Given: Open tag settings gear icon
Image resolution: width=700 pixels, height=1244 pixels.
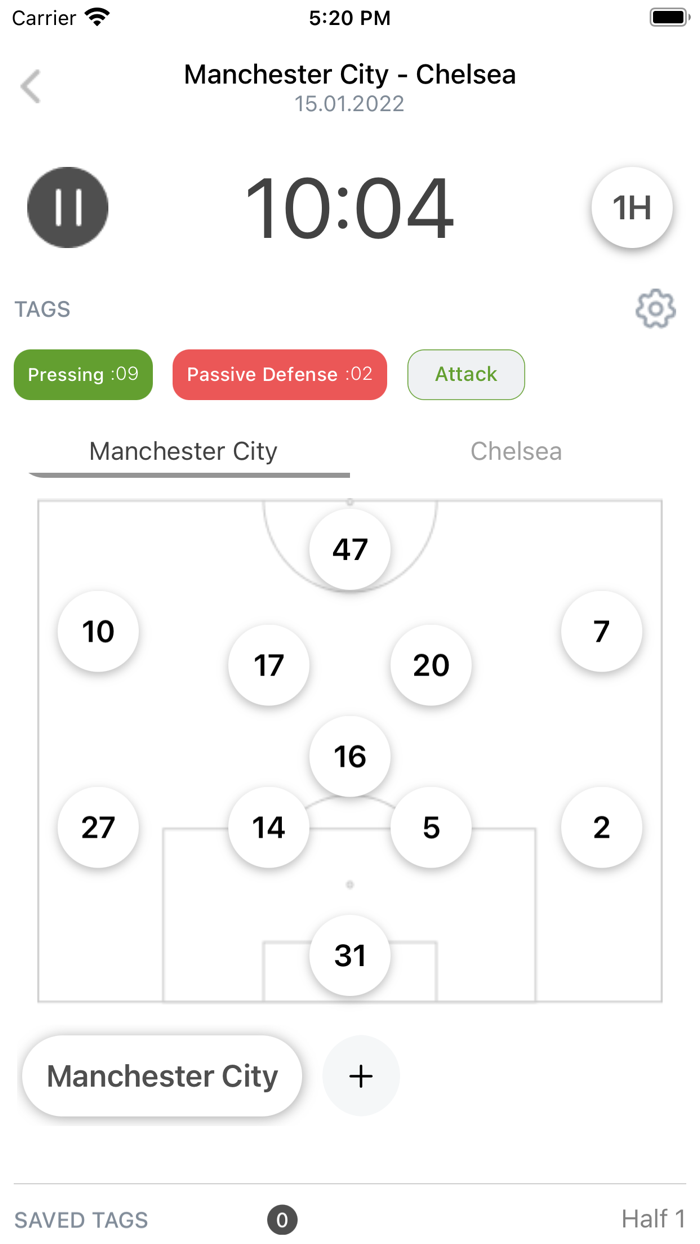Looking at the screenshot, I should [655, 309].
